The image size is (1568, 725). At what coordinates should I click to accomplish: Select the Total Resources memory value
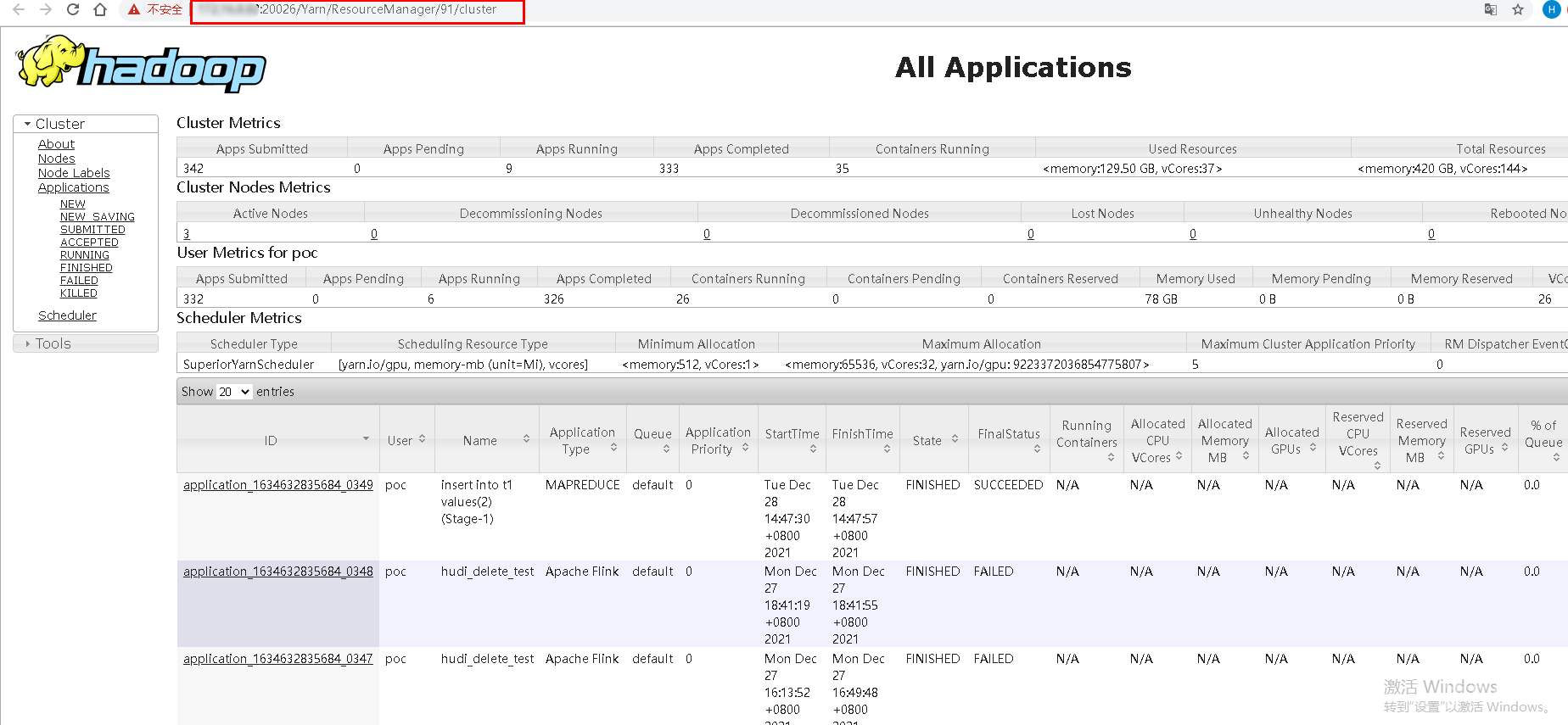pos(1442,169)
